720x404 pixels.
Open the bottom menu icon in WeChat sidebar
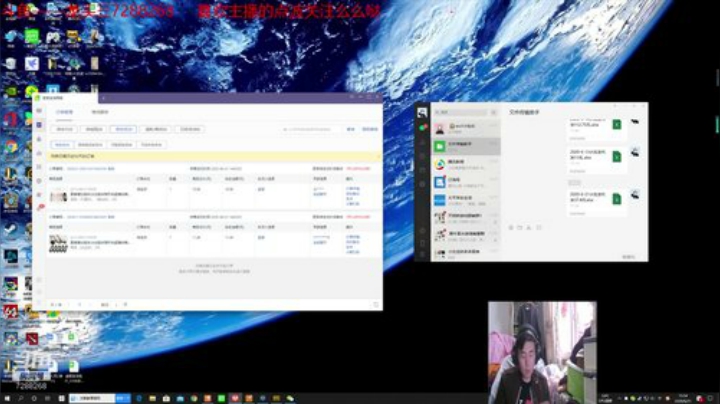(x=422, y=254)
